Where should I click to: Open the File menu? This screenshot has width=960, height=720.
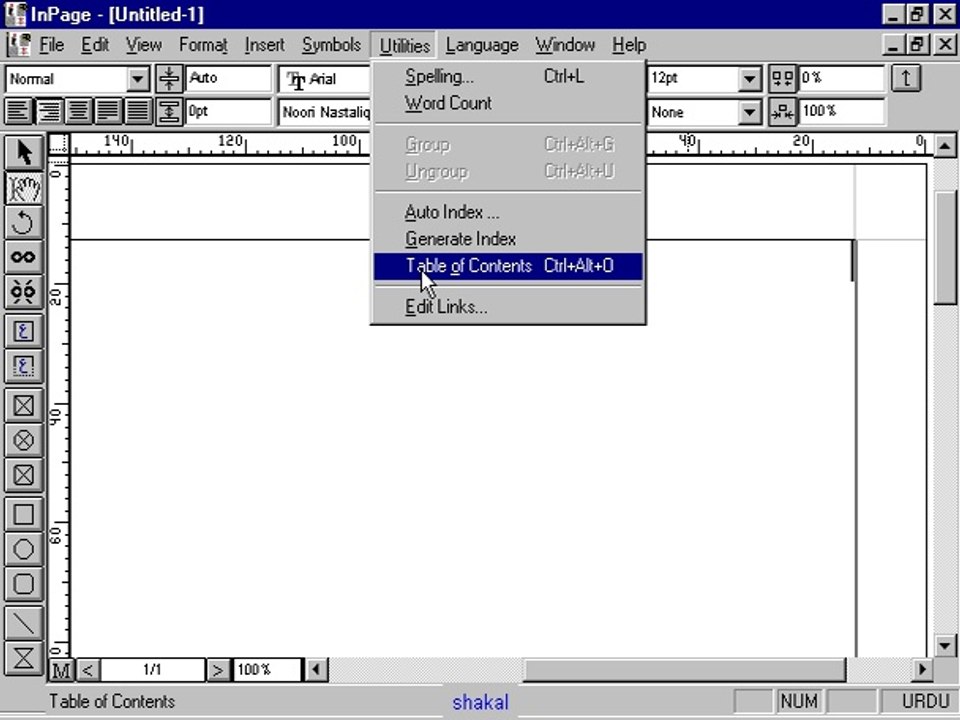[51, 45]
